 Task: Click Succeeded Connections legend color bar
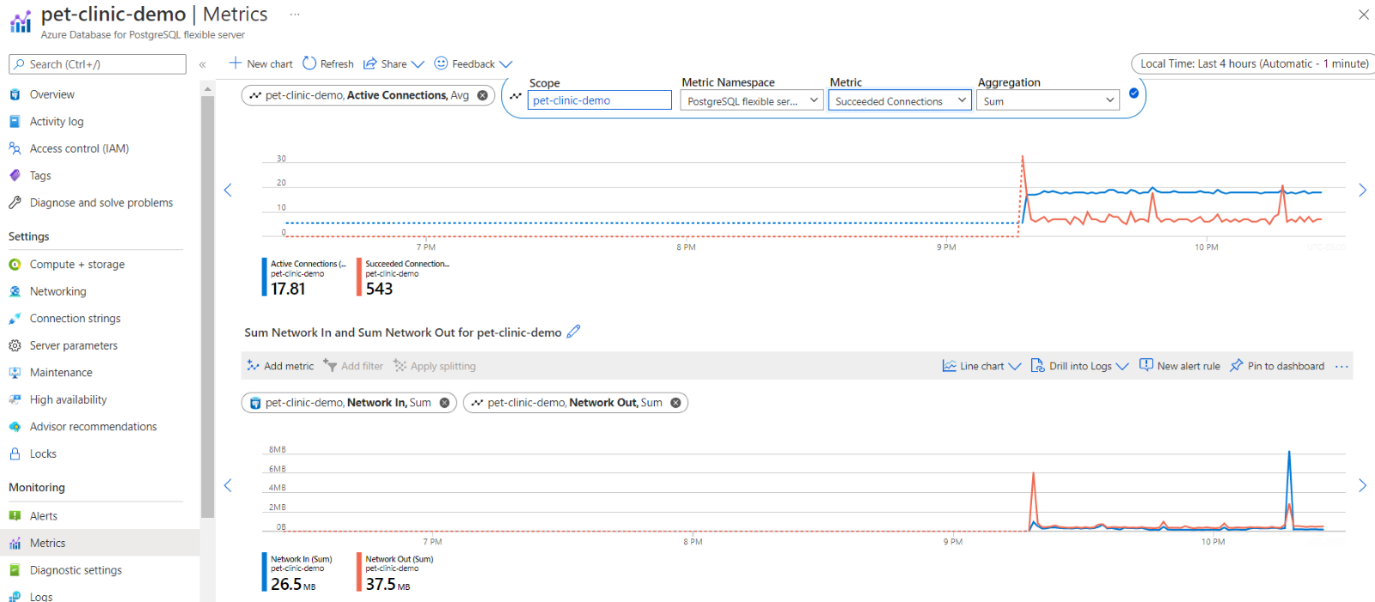click(359, 278)
